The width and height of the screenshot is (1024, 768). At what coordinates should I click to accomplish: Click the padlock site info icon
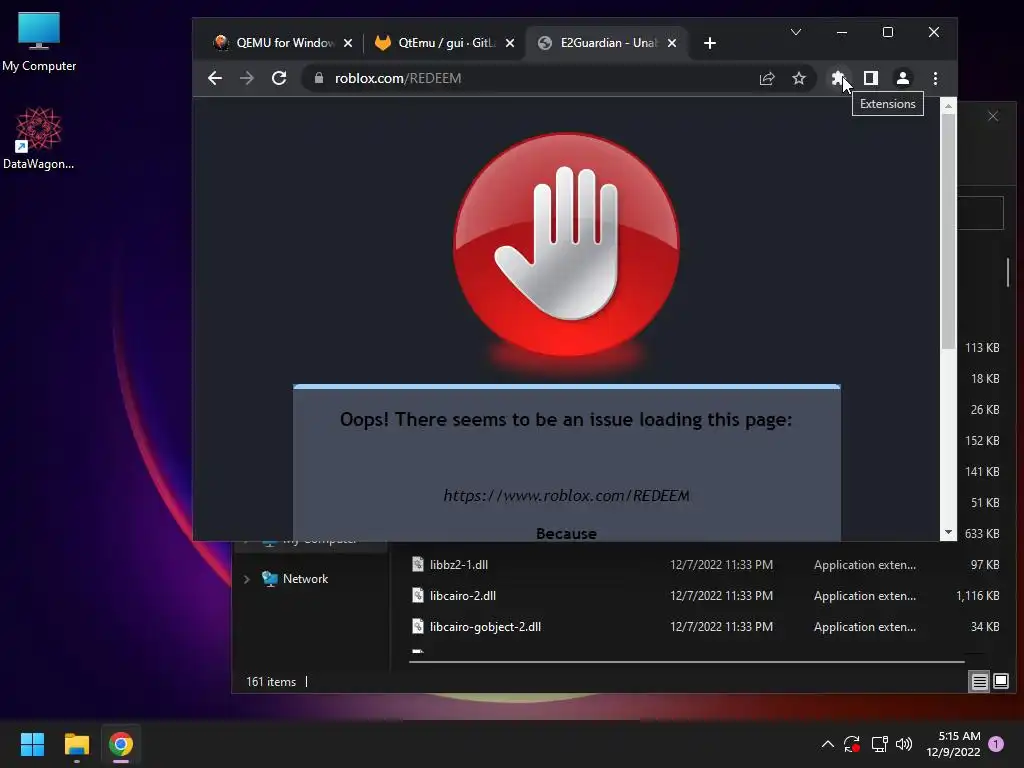[x=319, y=78]
